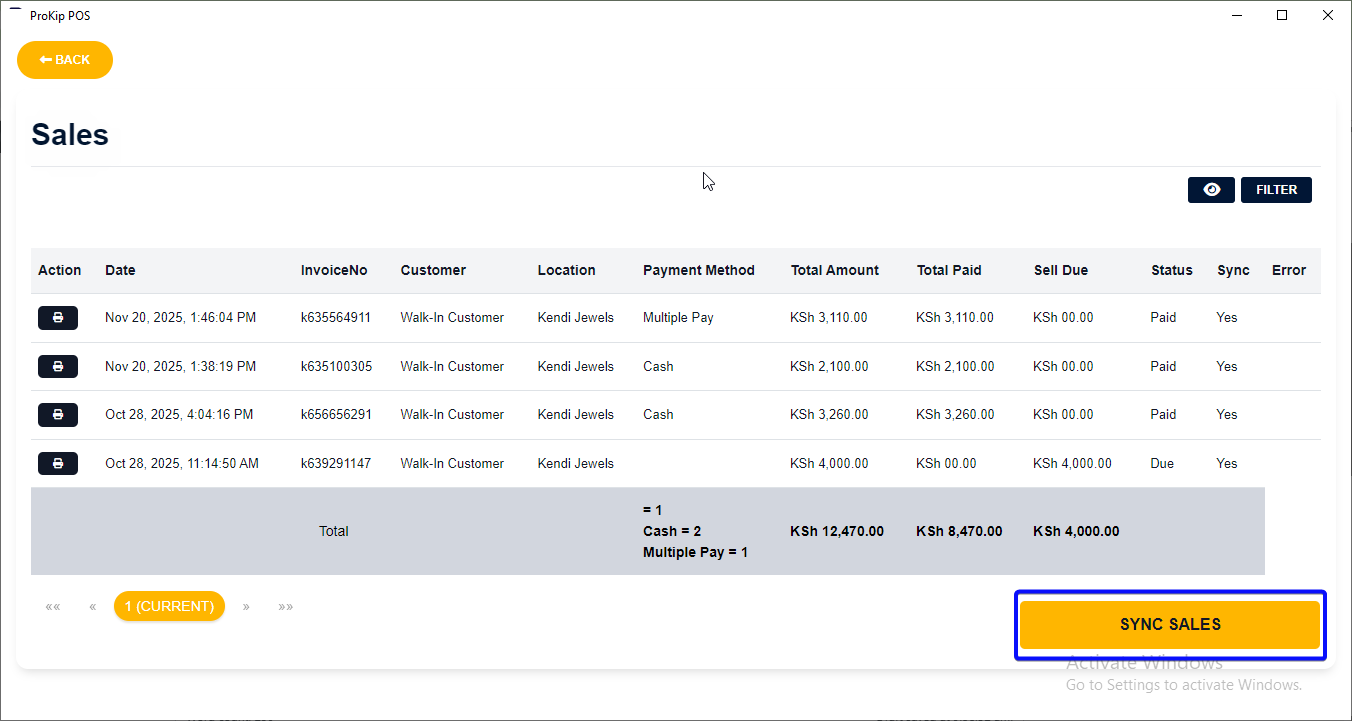This screenshot has height=721, width=1352.
Task: Select date Oct 28, 2025, 11:14:50 AM
Action: point(182,464)
